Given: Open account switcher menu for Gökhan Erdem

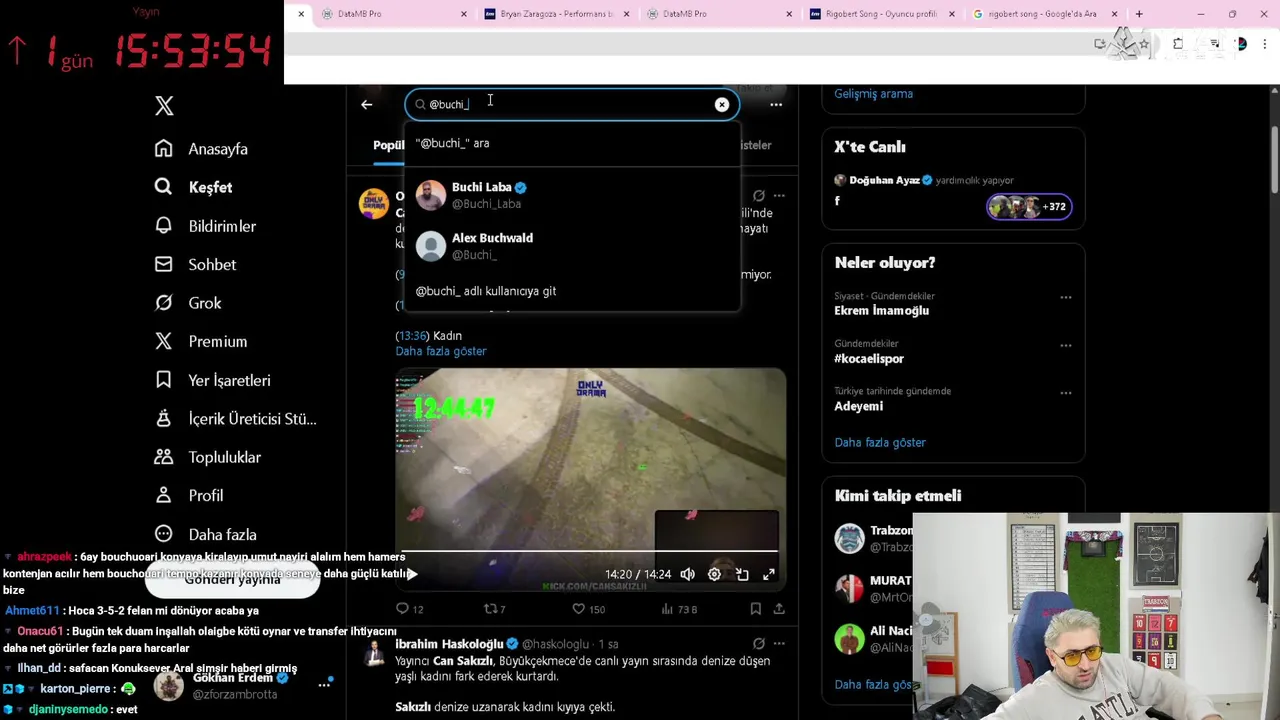Looking at the screenshot, I should tap(324, 685).
